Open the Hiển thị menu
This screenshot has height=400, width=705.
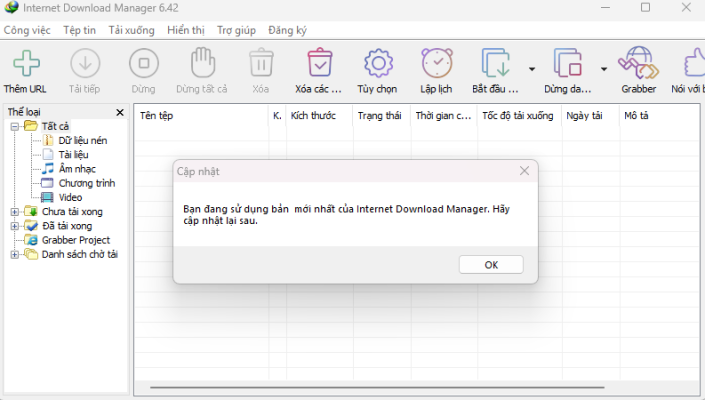click(x=186, y=30)
